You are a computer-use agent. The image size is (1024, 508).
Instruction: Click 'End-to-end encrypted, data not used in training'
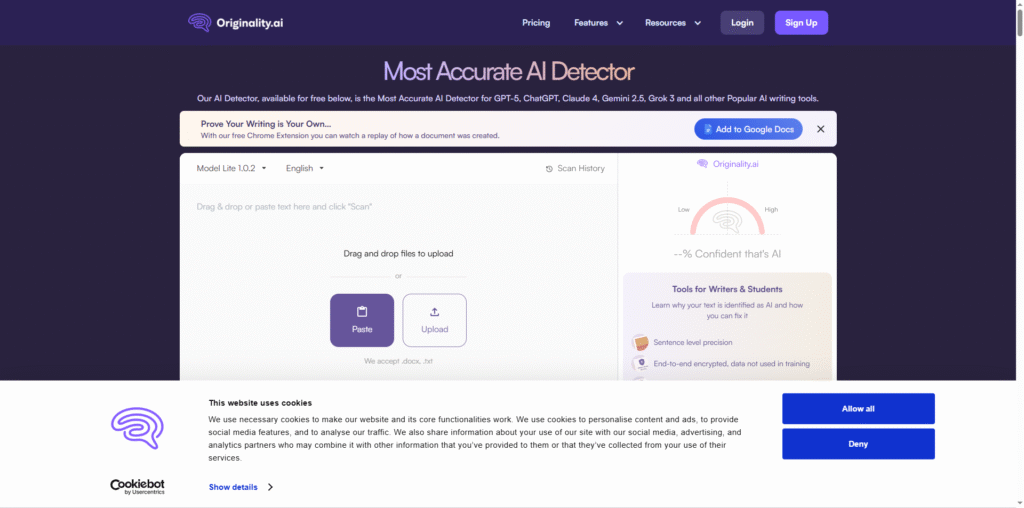731,363
